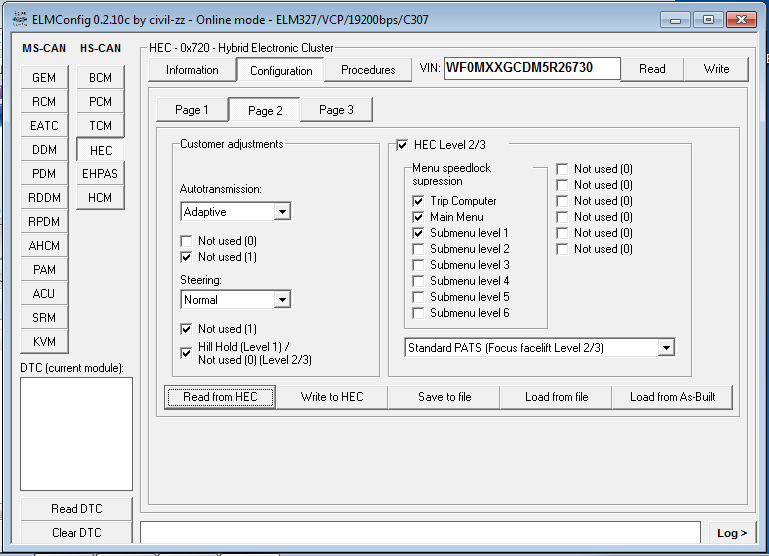Click the Clear DTC button

coord(76,533)
